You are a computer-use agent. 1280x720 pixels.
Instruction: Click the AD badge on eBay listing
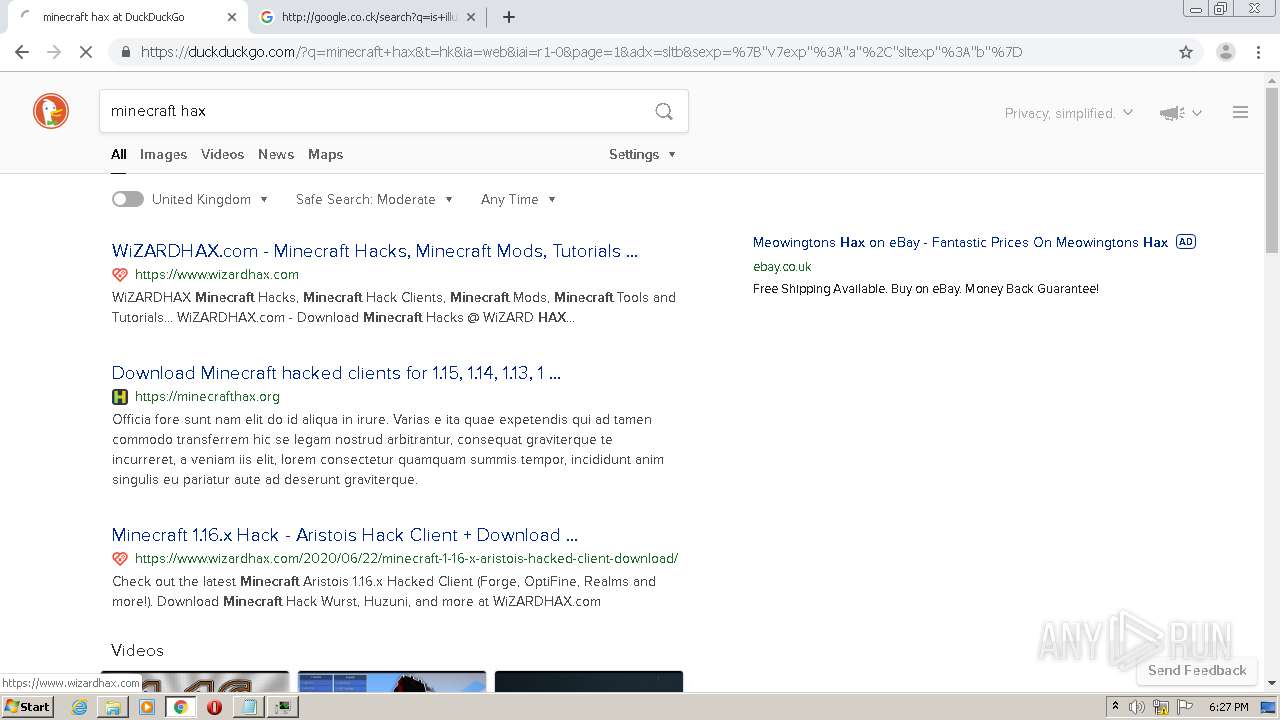[1186, 241]
